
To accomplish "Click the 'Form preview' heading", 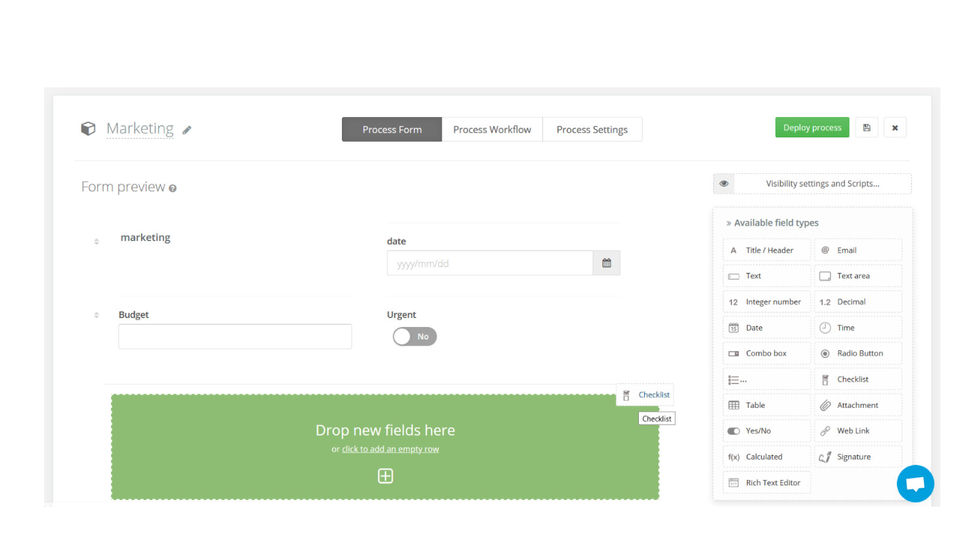I will click(x=123, y=187).
